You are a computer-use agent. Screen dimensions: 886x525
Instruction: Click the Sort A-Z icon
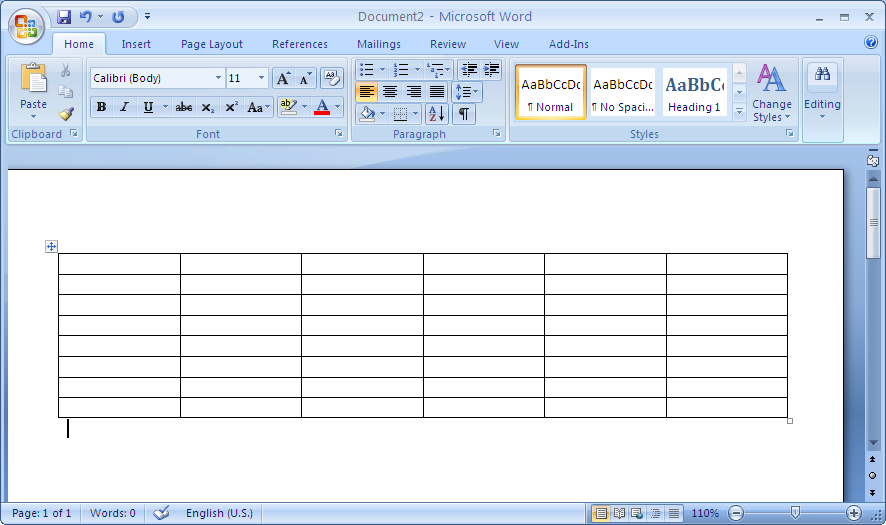[x=437, y=114]
